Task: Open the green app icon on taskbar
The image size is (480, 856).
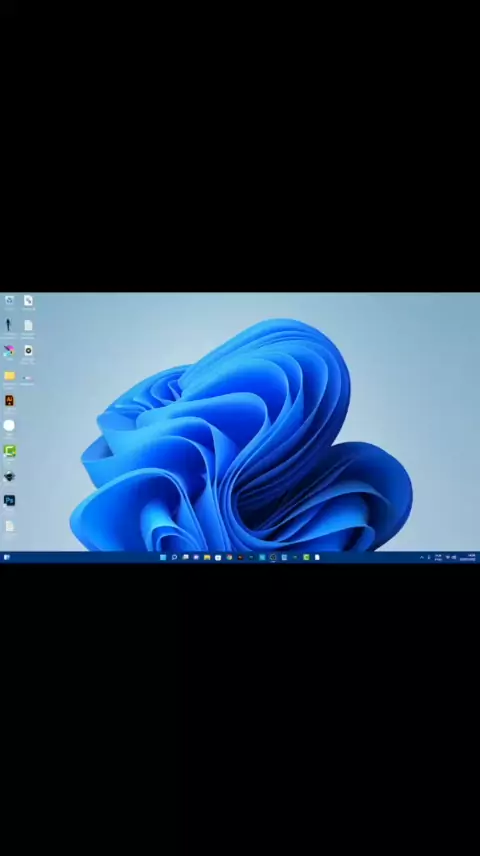Action: pyautogui.click(x=306, y=557)
